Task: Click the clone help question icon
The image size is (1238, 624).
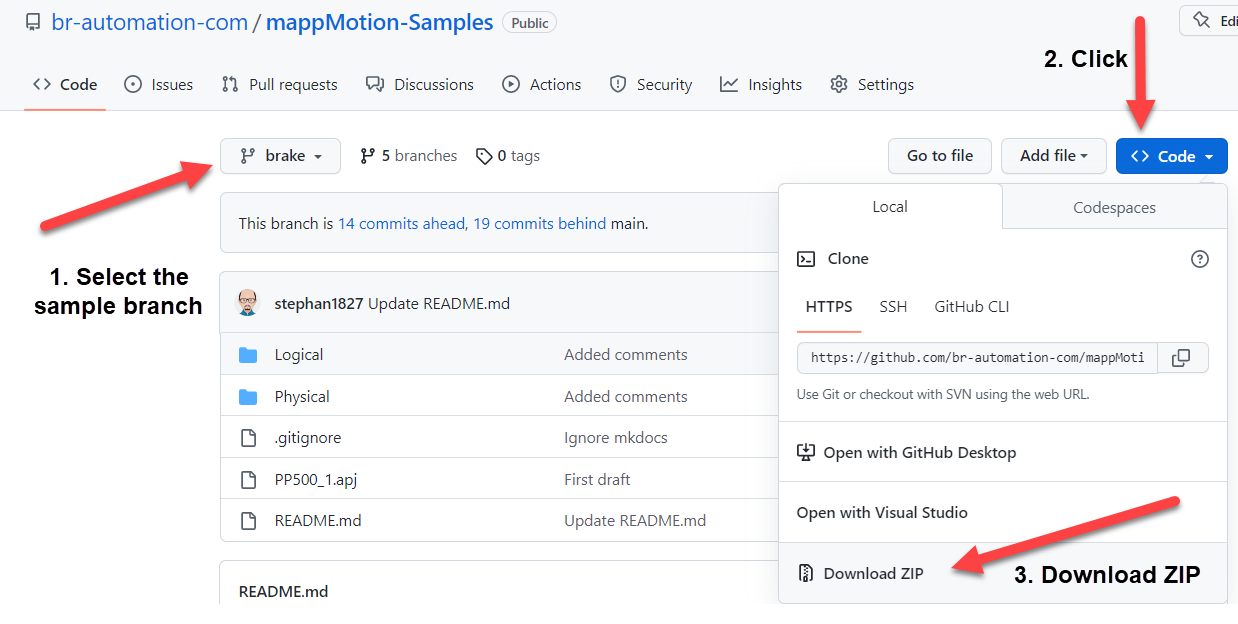Action: click(1200, 259)
